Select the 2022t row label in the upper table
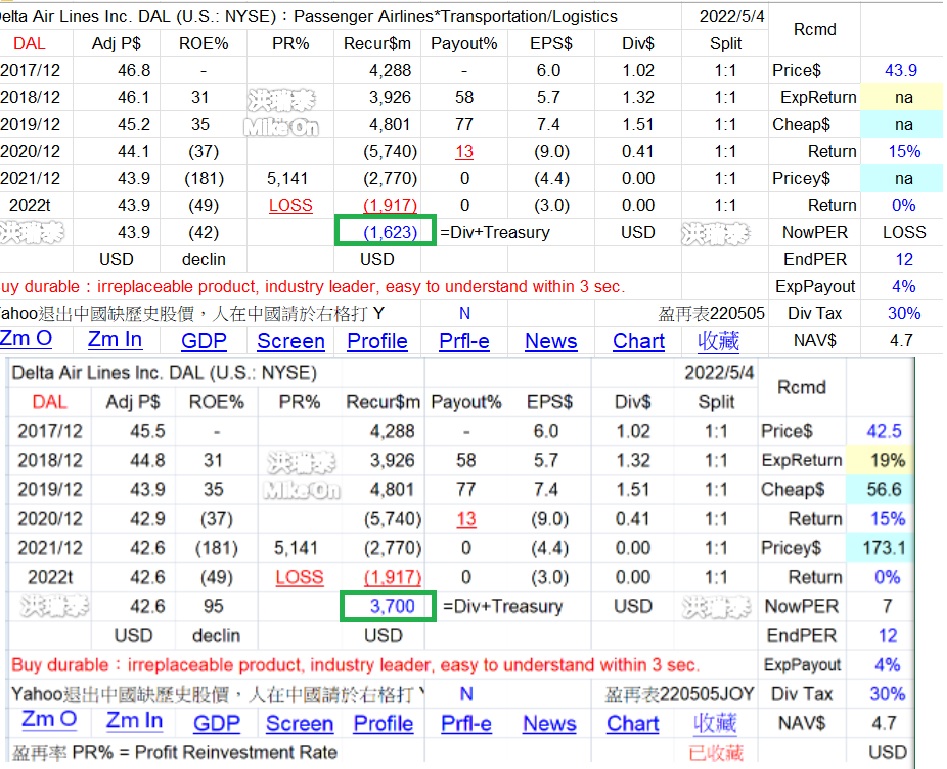947x769 pixels. pos(30,205)
